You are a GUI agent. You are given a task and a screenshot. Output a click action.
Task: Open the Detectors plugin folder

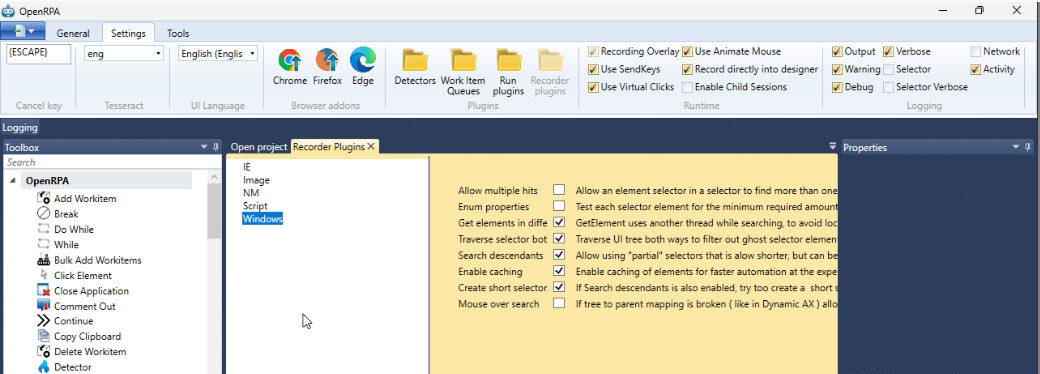(x=415, y=66)
